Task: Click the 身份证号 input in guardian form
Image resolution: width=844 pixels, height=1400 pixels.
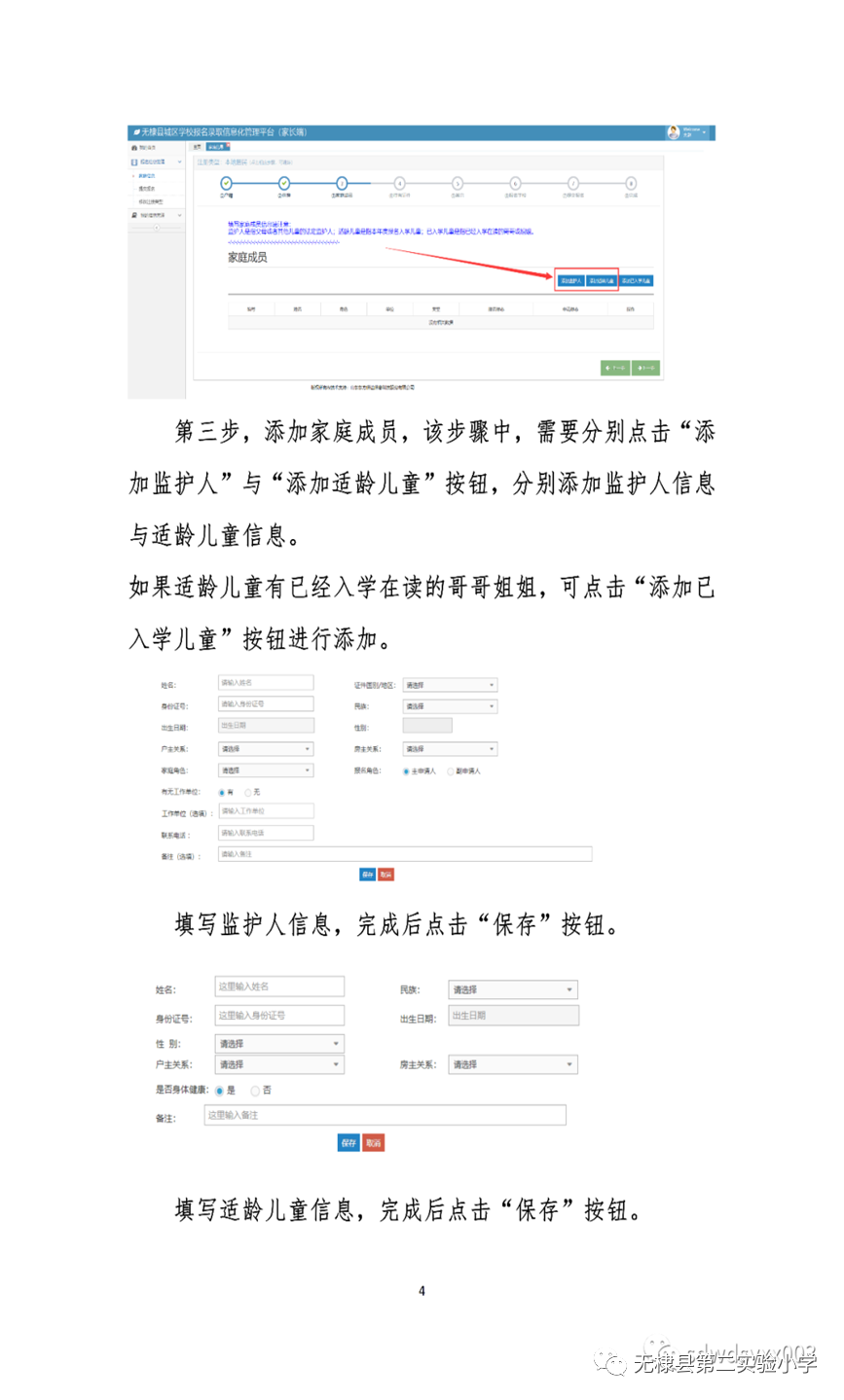Action: 266,704
